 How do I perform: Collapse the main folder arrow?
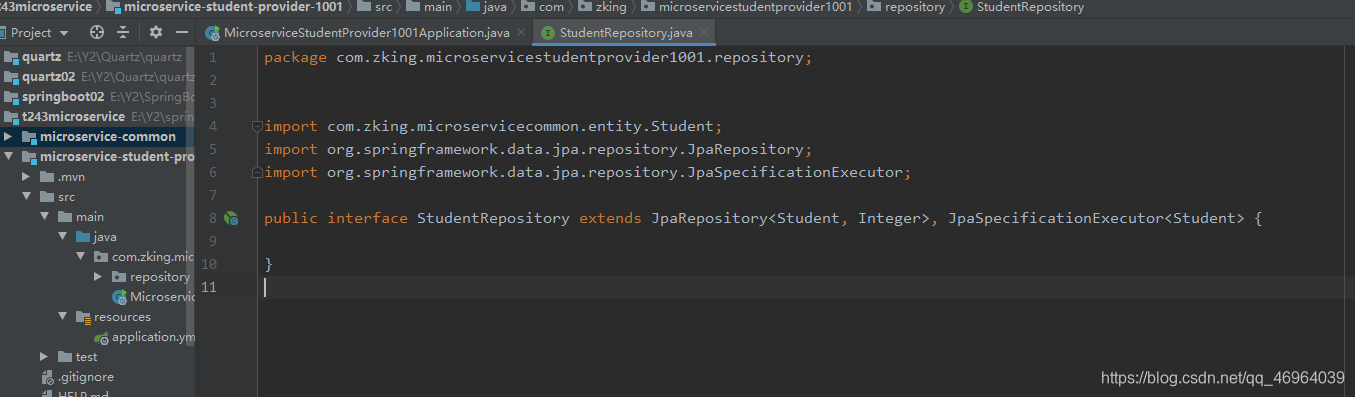point(45,217)
